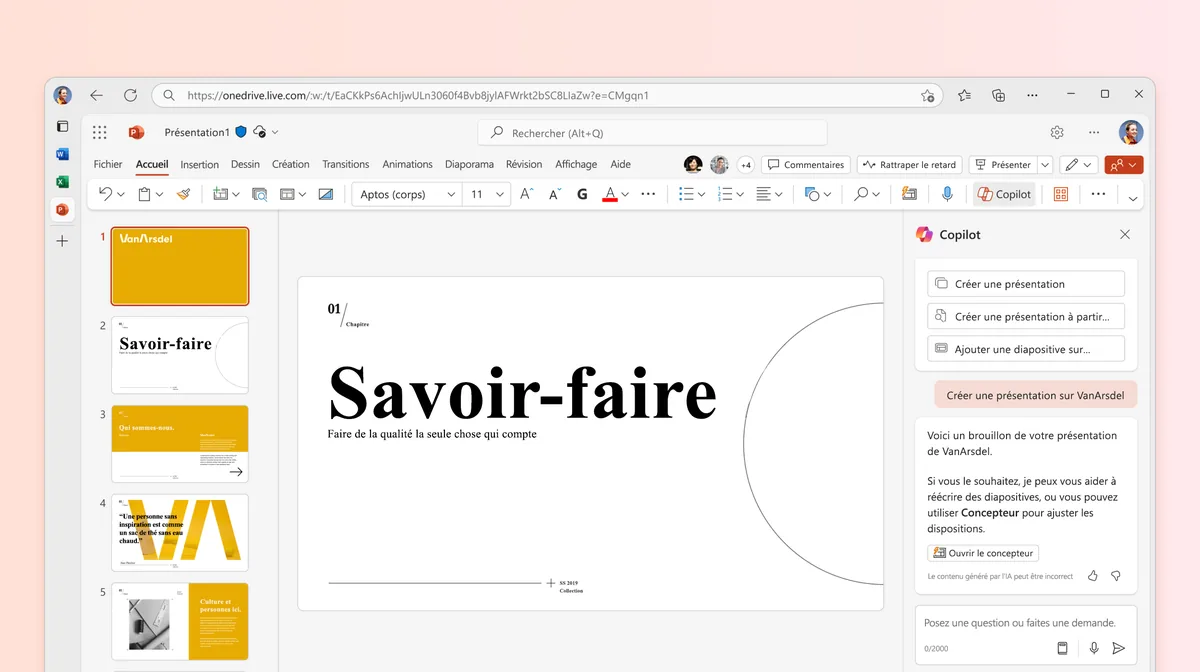Viewport: 1200px width, 672px height.
Task: Apply bold with the G button
Action: tap(582, 194)
